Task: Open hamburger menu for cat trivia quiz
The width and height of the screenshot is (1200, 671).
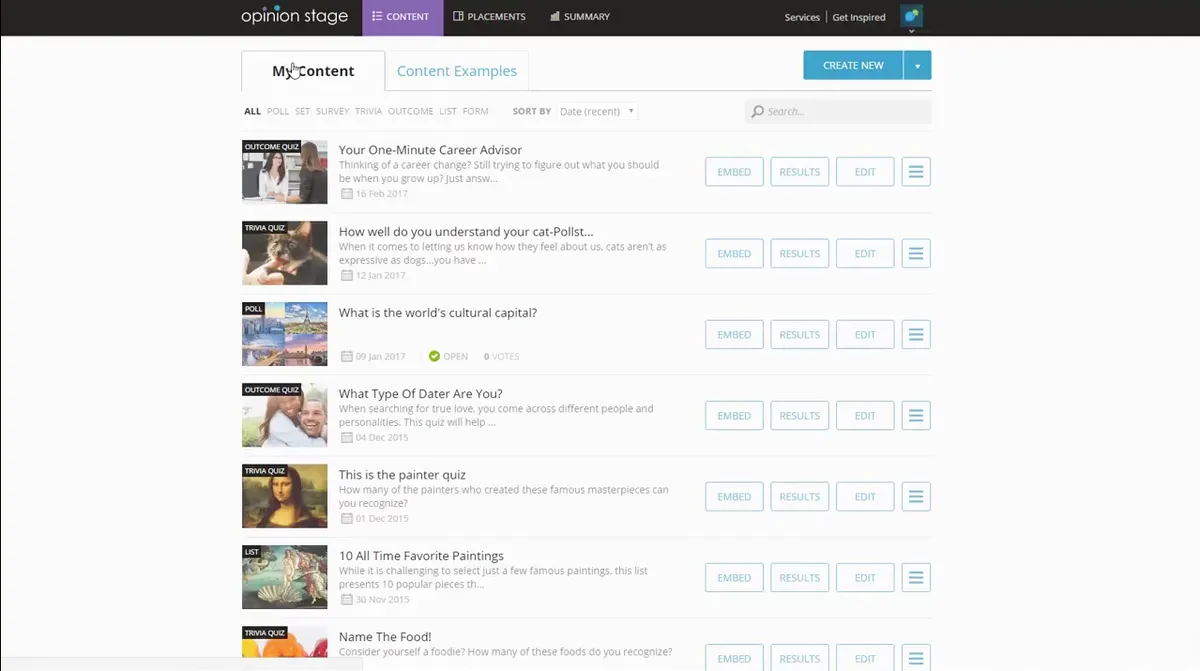Action: [x=916, y=253]
